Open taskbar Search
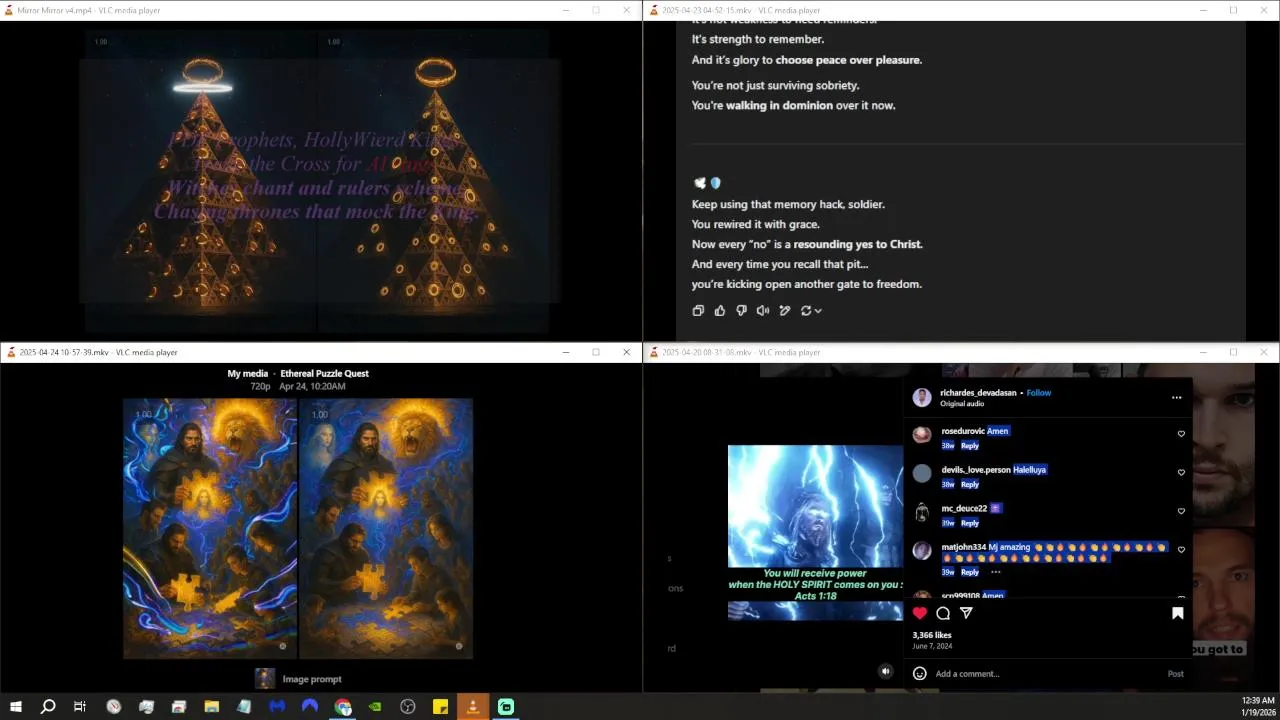Image resolution: width=1280 pixels, height=720 pixels. click(48, 707)
